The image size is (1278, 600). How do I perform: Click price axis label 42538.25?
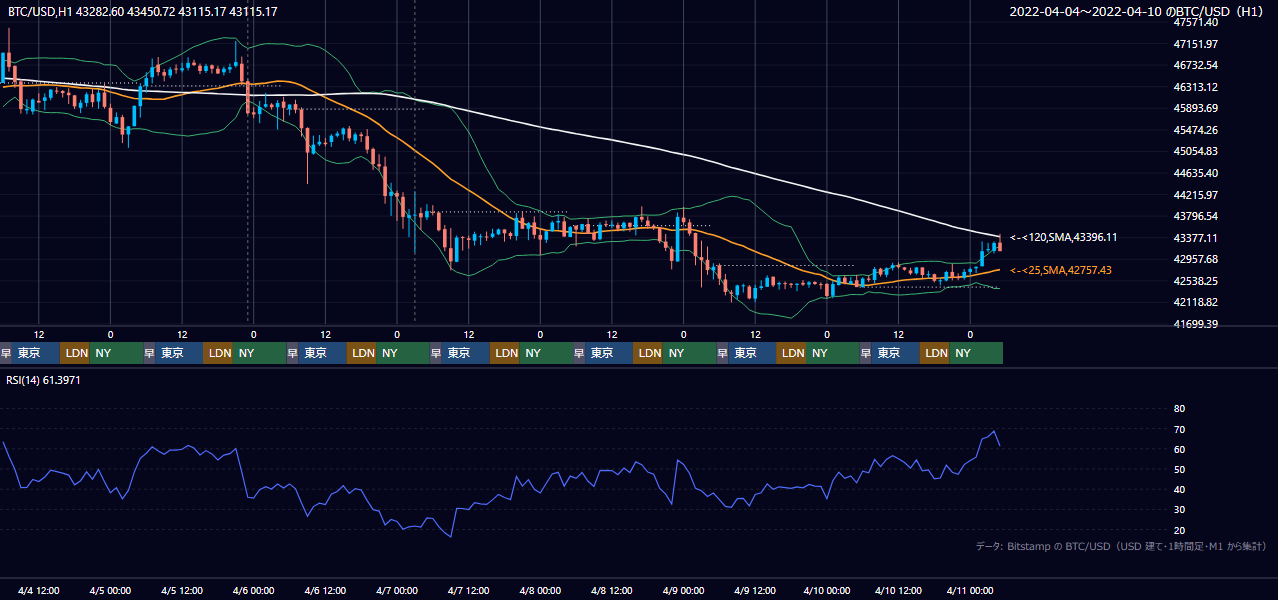coord(1196,281)
